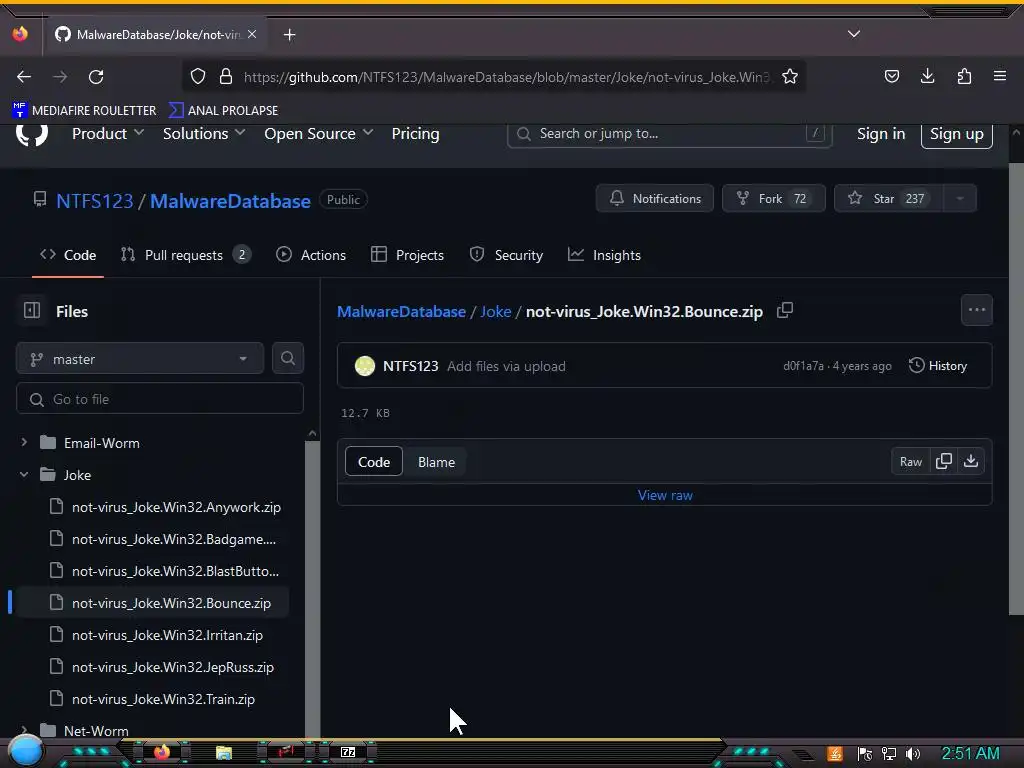Open the master branch selector
Viewport: 1024px width, 768px height.
[140, 359]
